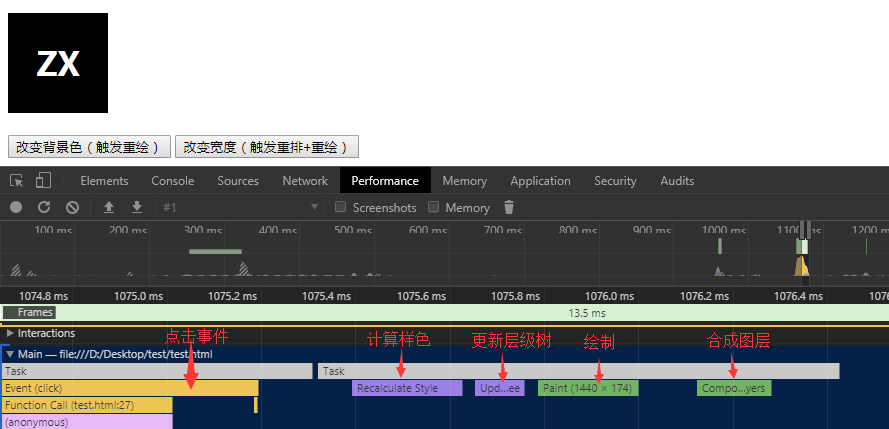The height and width of the screenshot is (429, 889).
Task: Click the 1076.4 ms ruler label
Action: click(x=798, y=296)
